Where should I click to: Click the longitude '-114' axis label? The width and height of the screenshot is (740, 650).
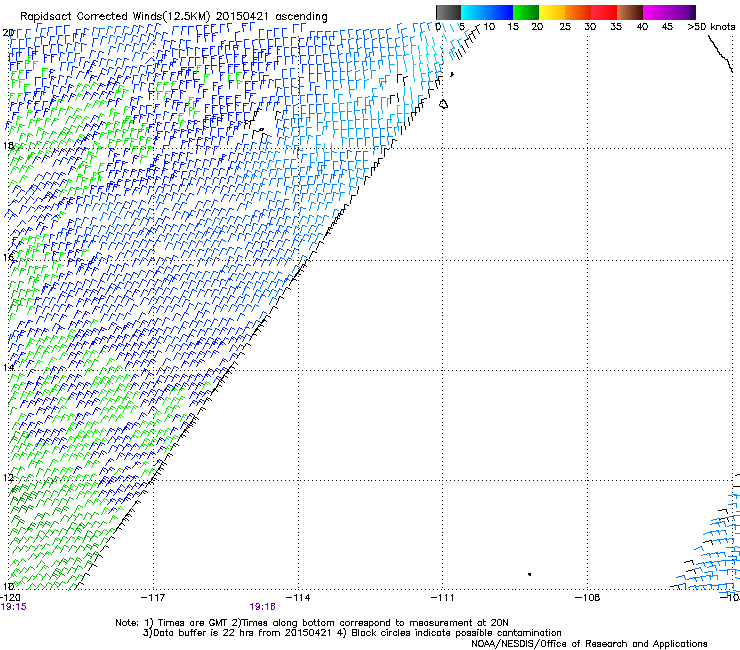click(x=298, y=598)
